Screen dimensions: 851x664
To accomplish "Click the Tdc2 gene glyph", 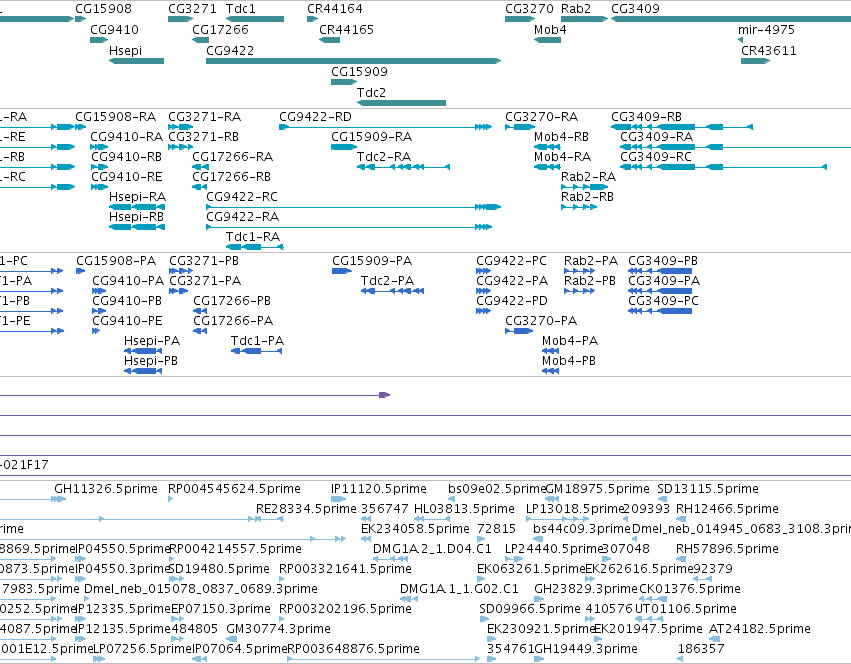I will point(401,103).
